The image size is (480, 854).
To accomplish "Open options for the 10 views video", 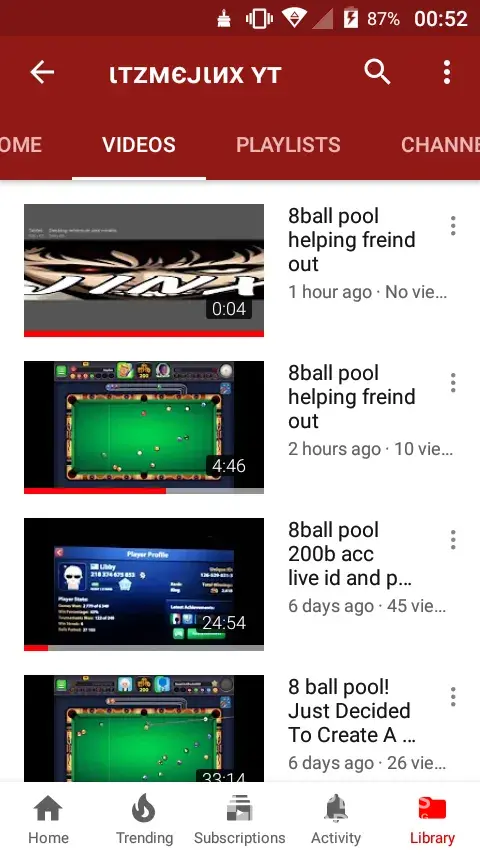I will point(453,382).
